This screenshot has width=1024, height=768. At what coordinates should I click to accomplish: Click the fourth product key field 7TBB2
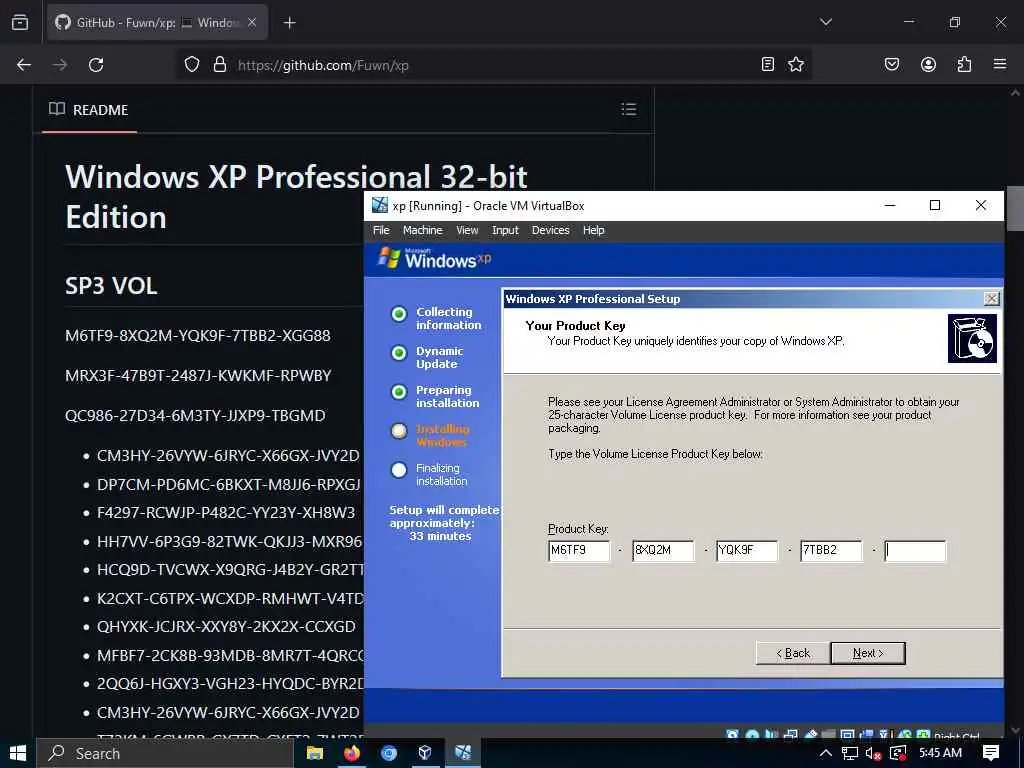(x=831, y=551)
